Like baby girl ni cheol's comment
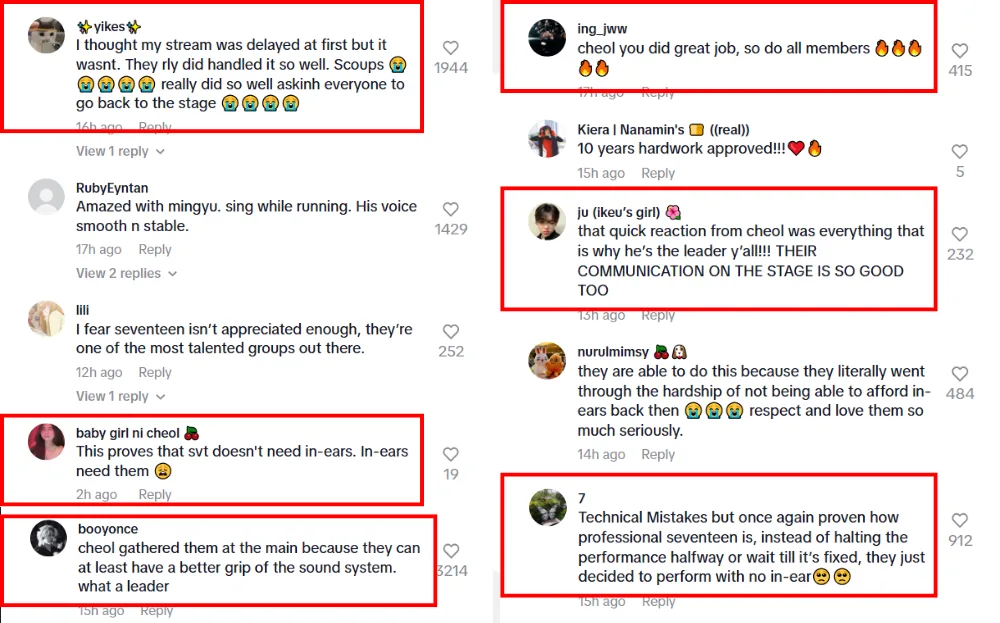1000x623 pixels. [x=450, y=454]
